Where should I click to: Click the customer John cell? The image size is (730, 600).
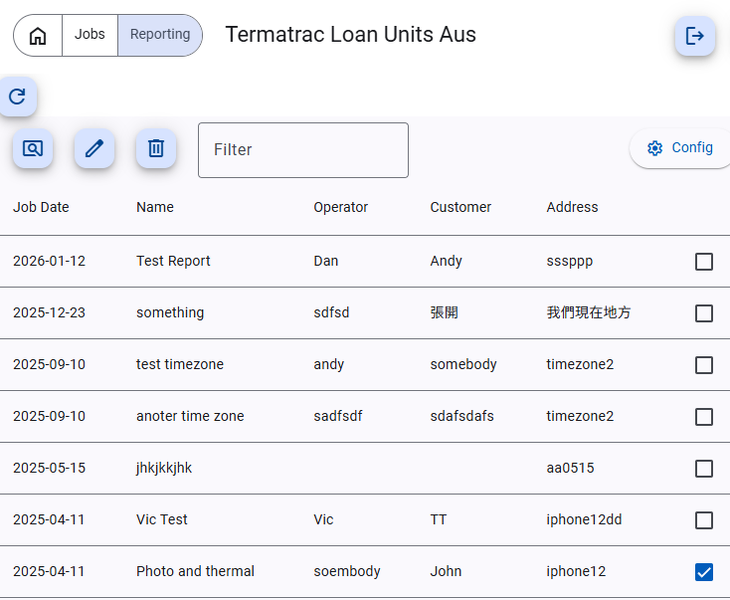click(x=446, y=571)
